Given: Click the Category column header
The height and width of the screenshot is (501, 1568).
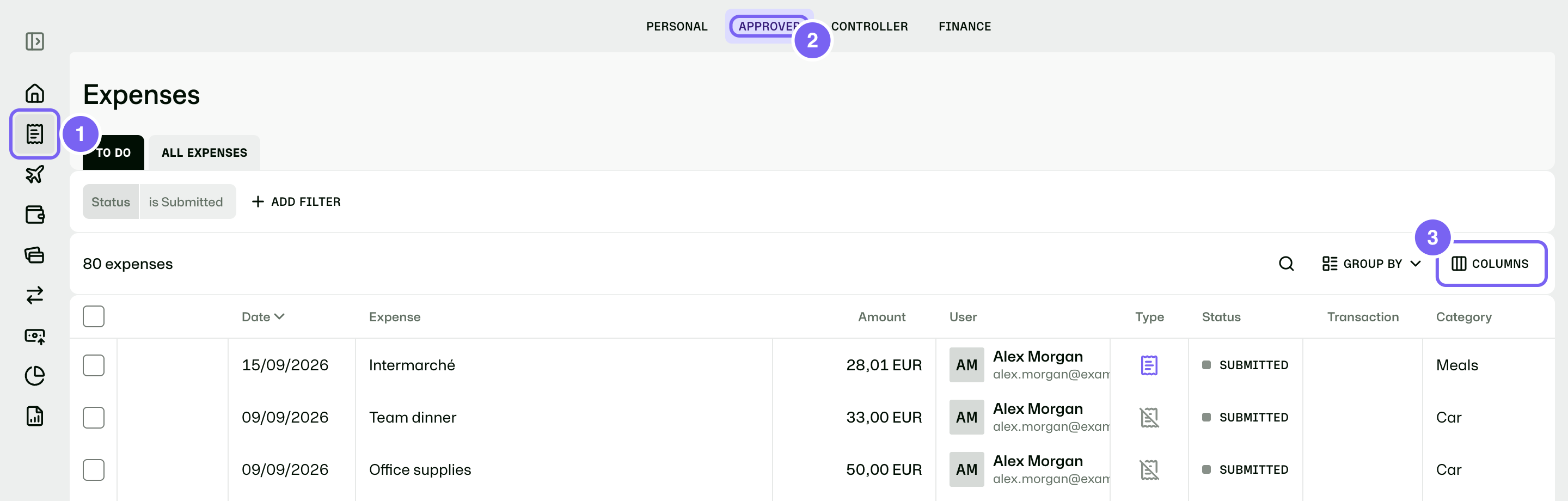Looking at the screenshot, I should click(1464, 316).
